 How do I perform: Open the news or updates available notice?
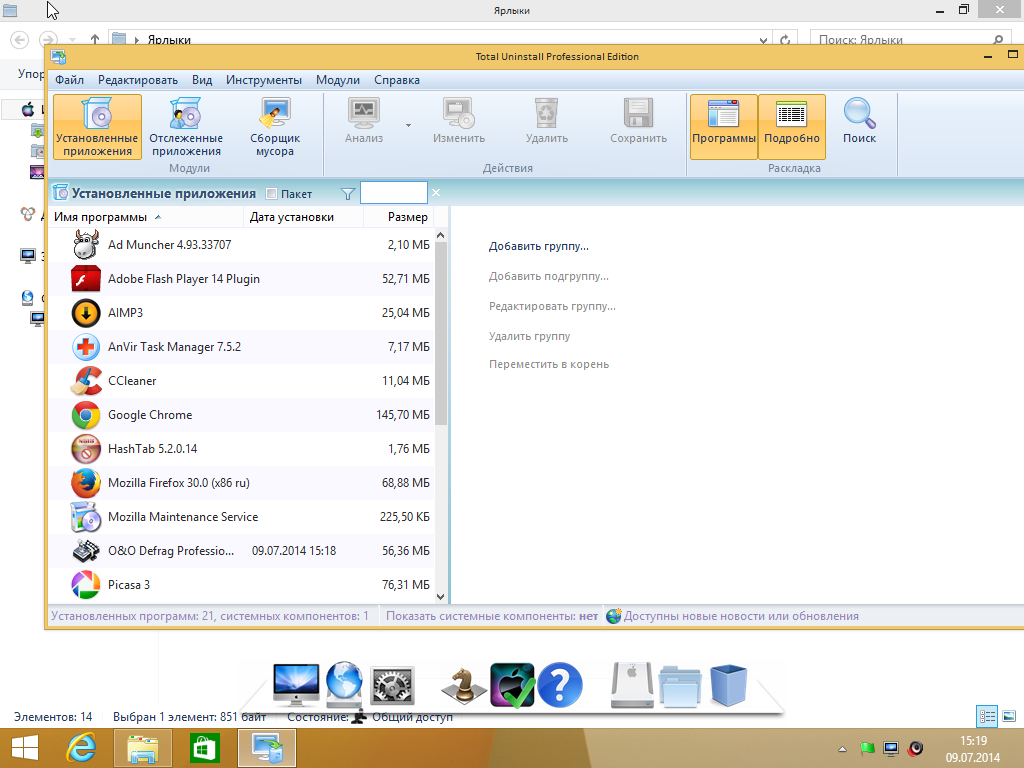pos(733,616)
